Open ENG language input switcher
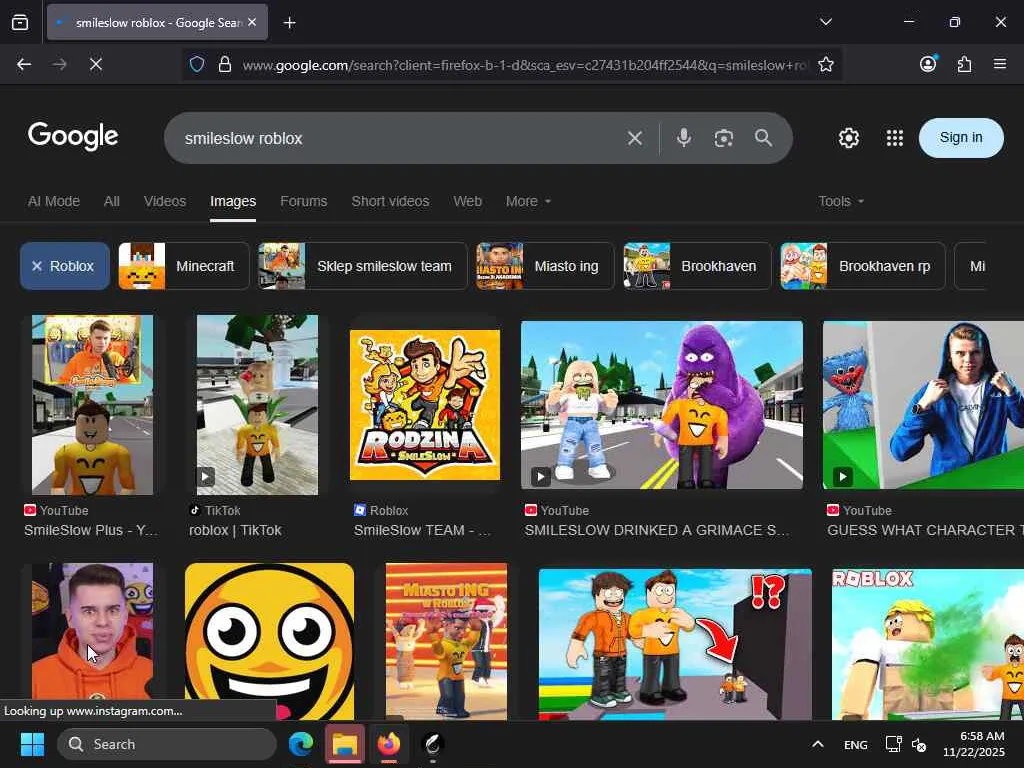The height and width of the screenshot is (768, 1024). coord(856,744)
